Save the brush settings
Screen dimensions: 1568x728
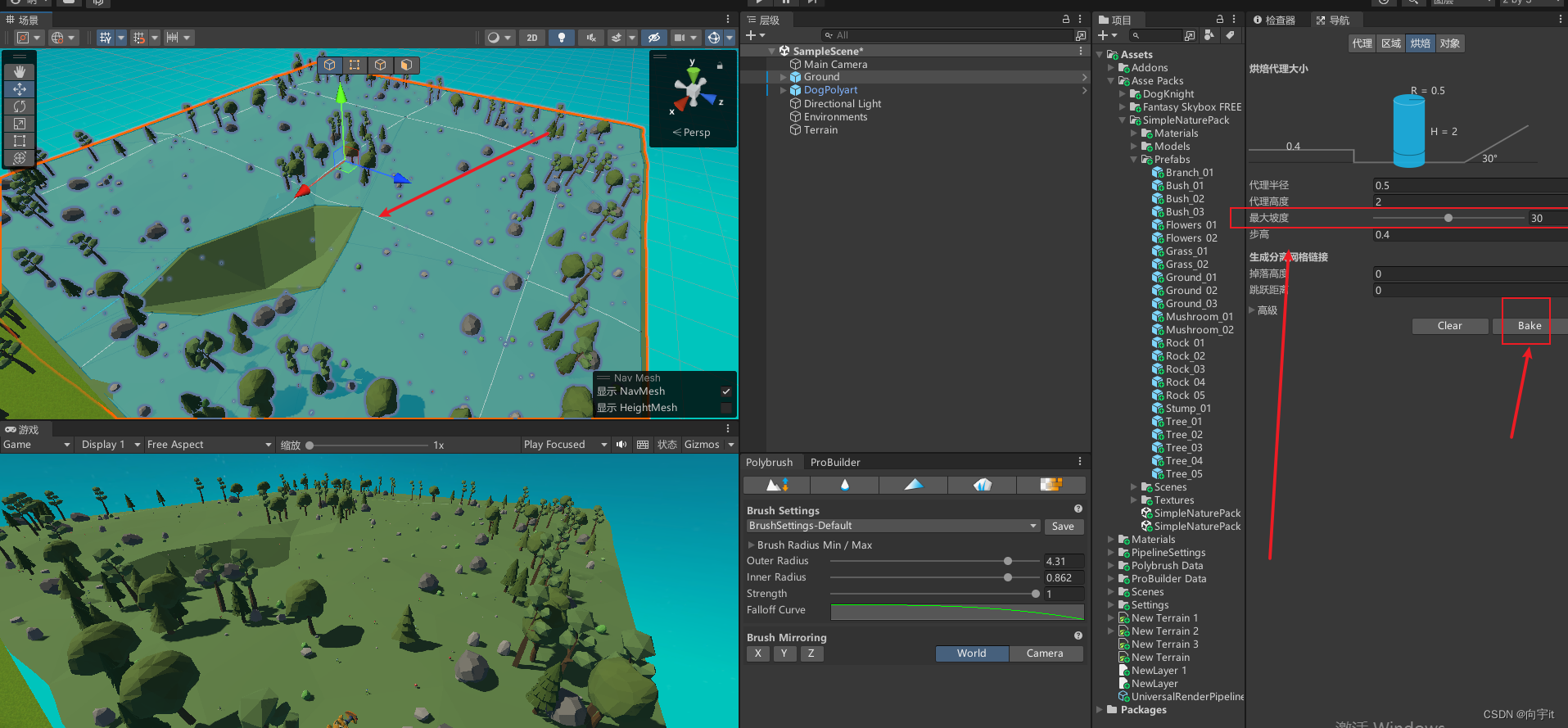pyautogui.click(x=1063, y=527)
